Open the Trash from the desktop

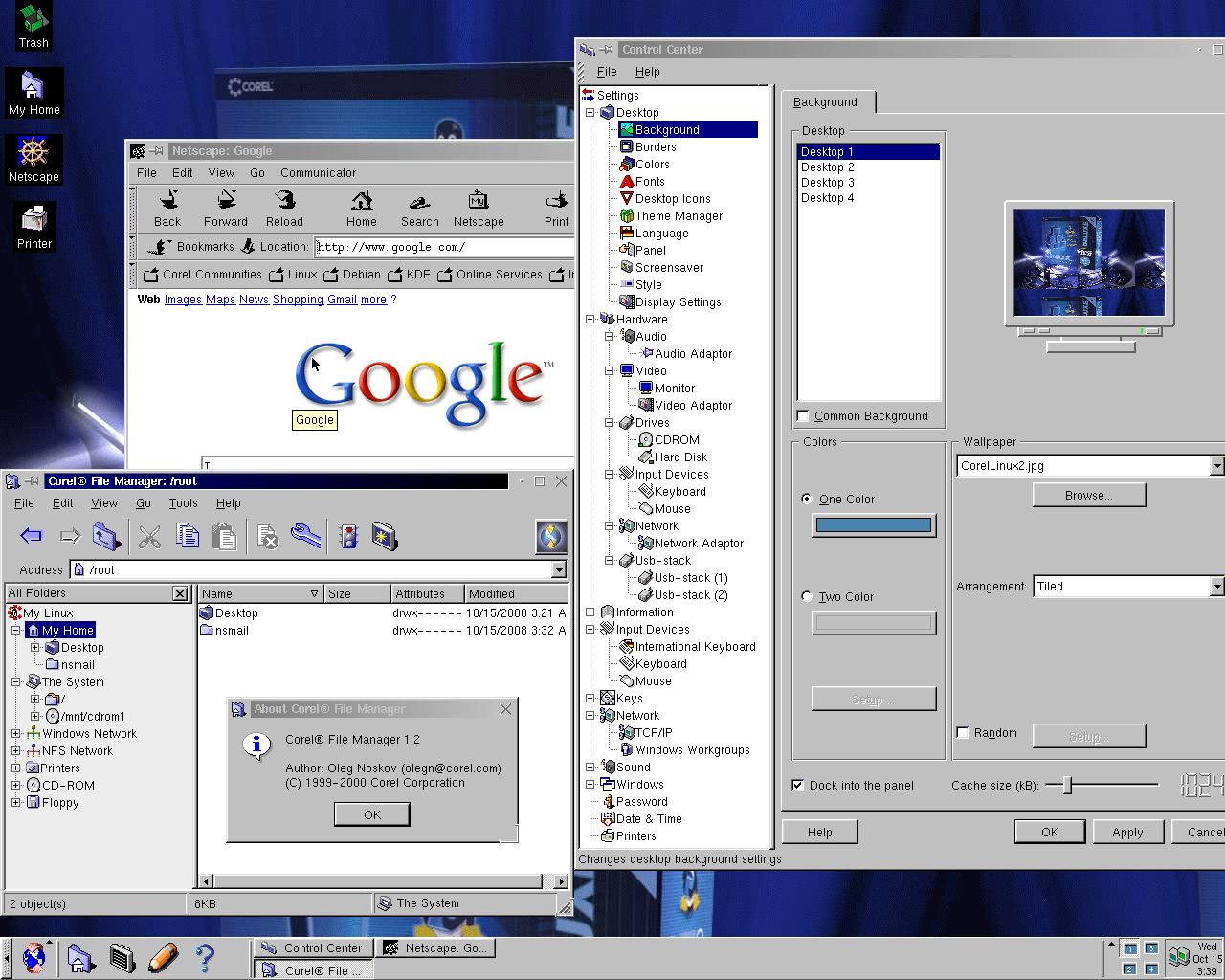[x=33, y=26]
